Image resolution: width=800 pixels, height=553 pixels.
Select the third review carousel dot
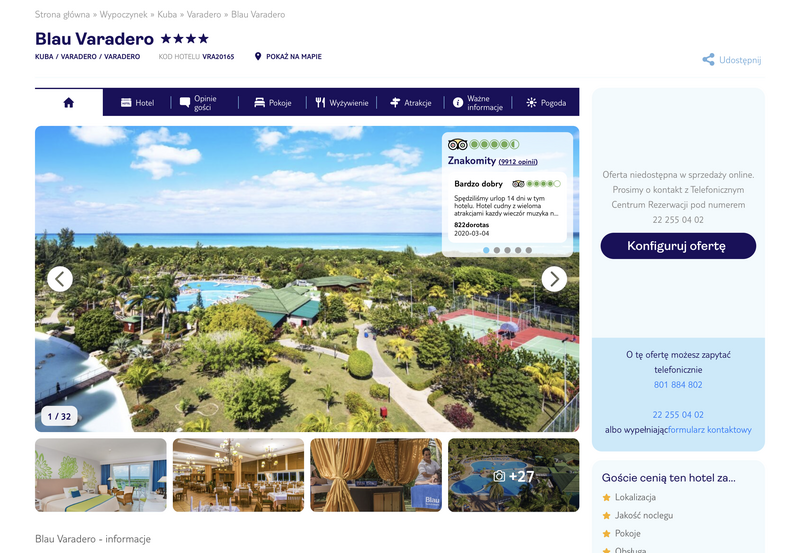point(508,250)
